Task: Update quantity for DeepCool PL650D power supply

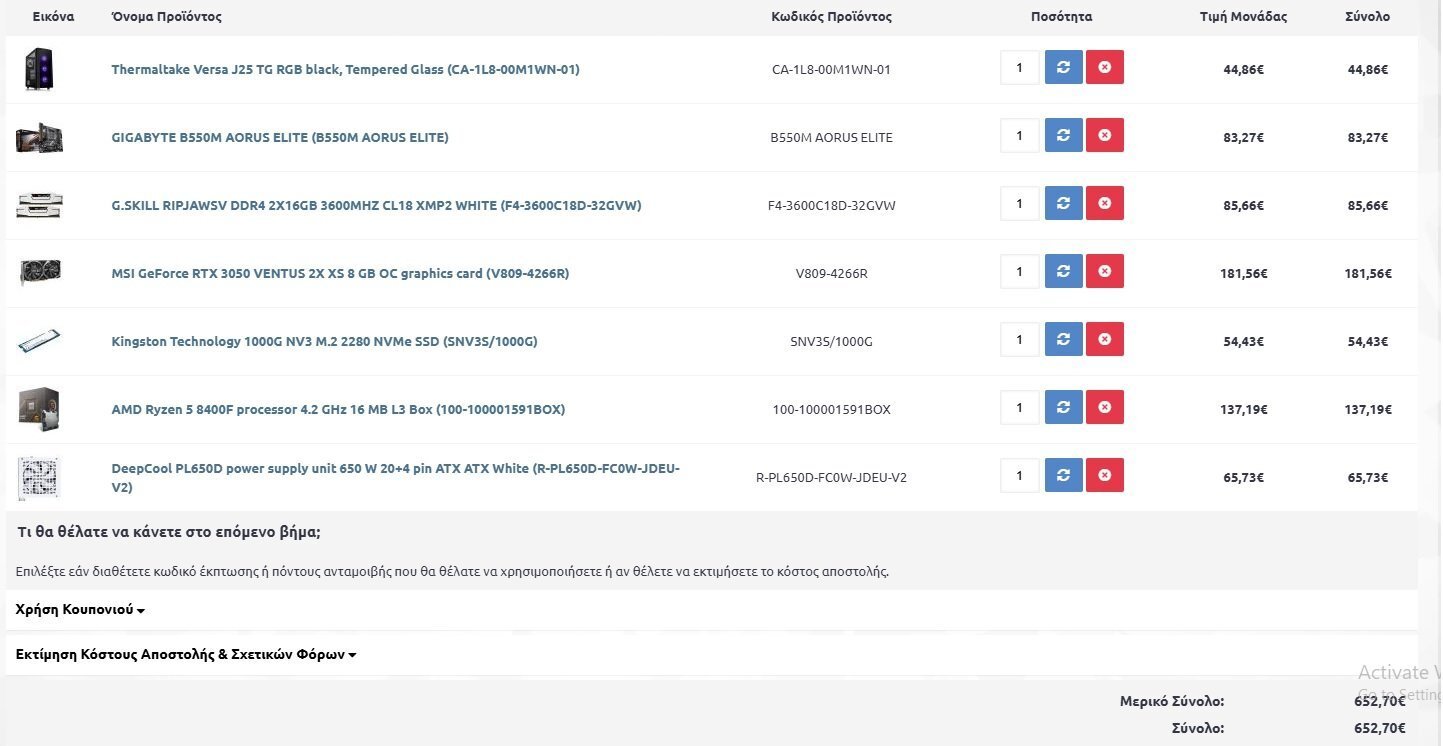Action: pyautogui.click(x=1064, y=475)
